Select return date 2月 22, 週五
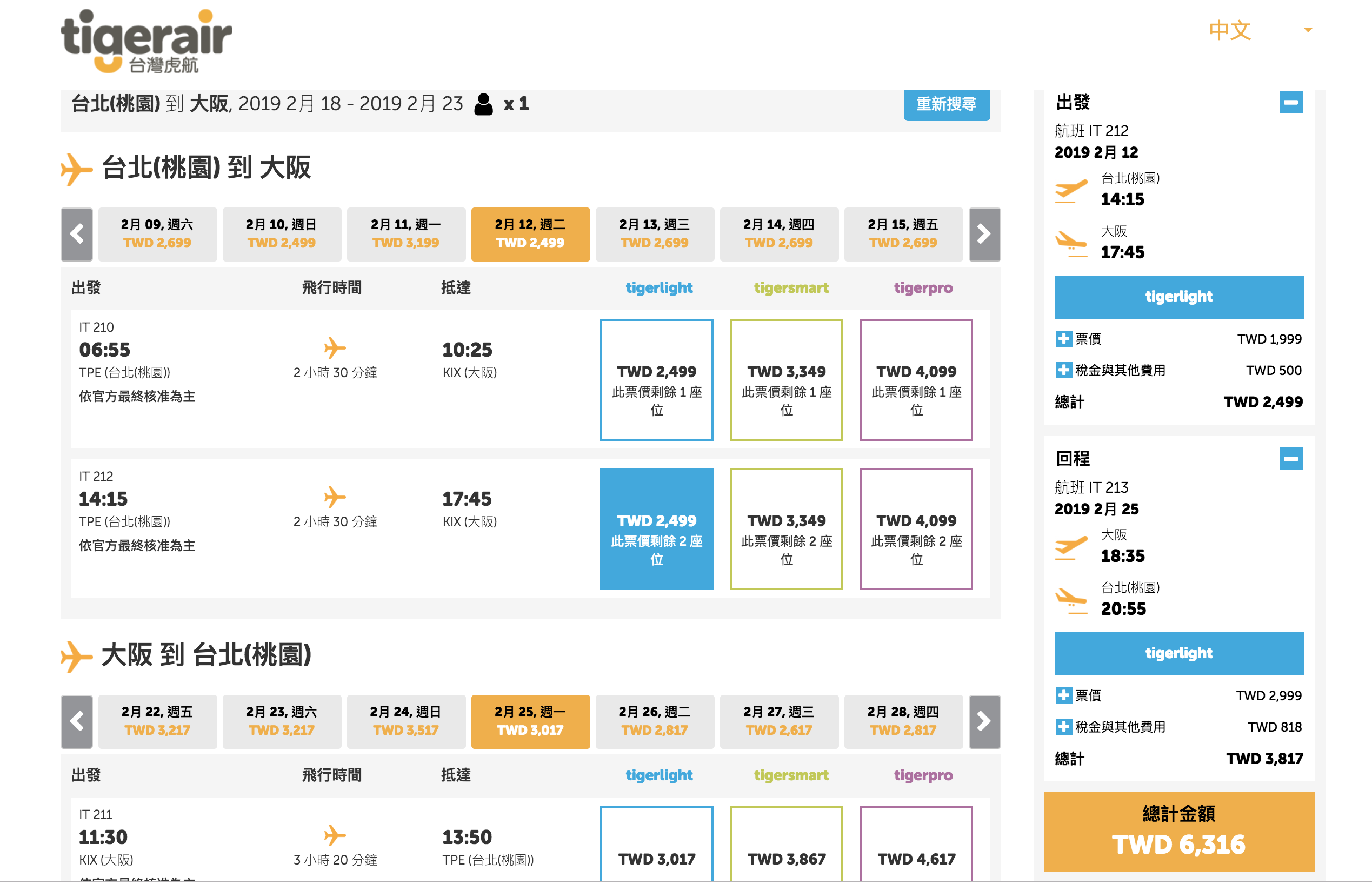Screen dimensions: 1372x884 (157, 721)
